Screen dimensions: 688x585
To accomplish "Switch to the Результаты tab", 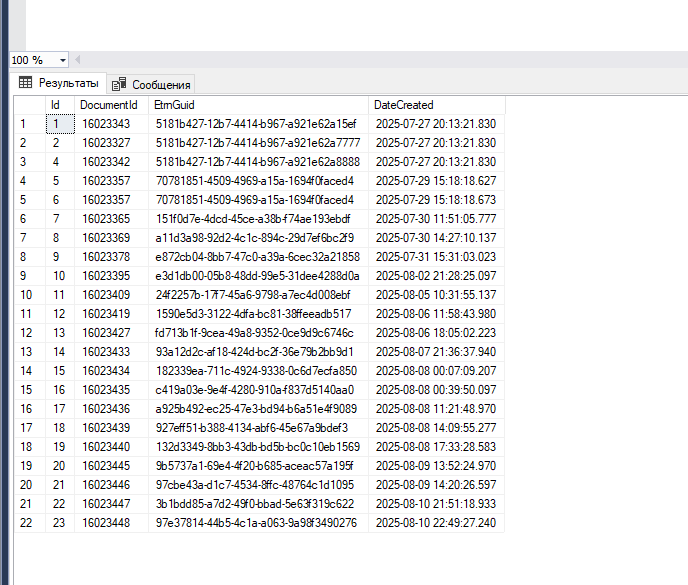I will pos(59,83).
